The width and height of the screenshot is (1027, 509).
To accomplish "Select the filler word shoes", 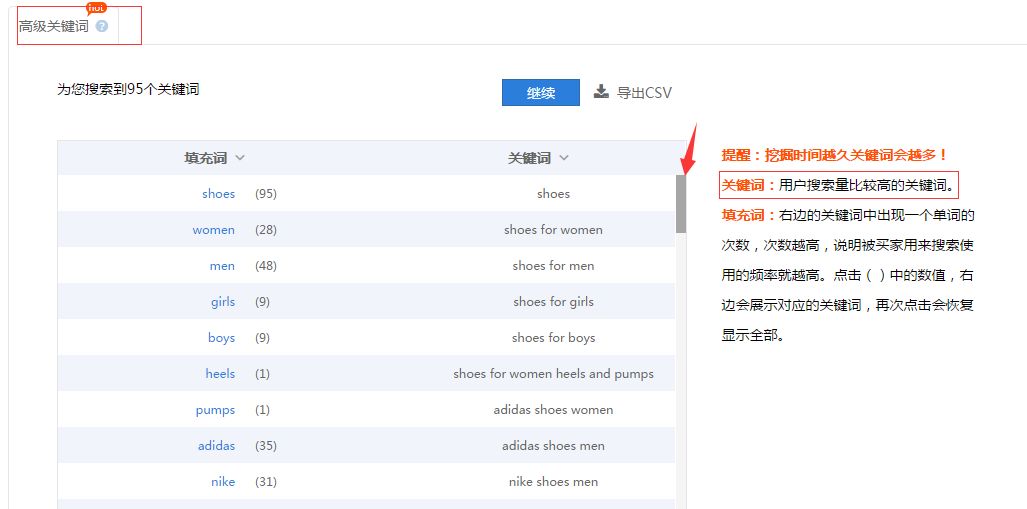I will [219, 194].
